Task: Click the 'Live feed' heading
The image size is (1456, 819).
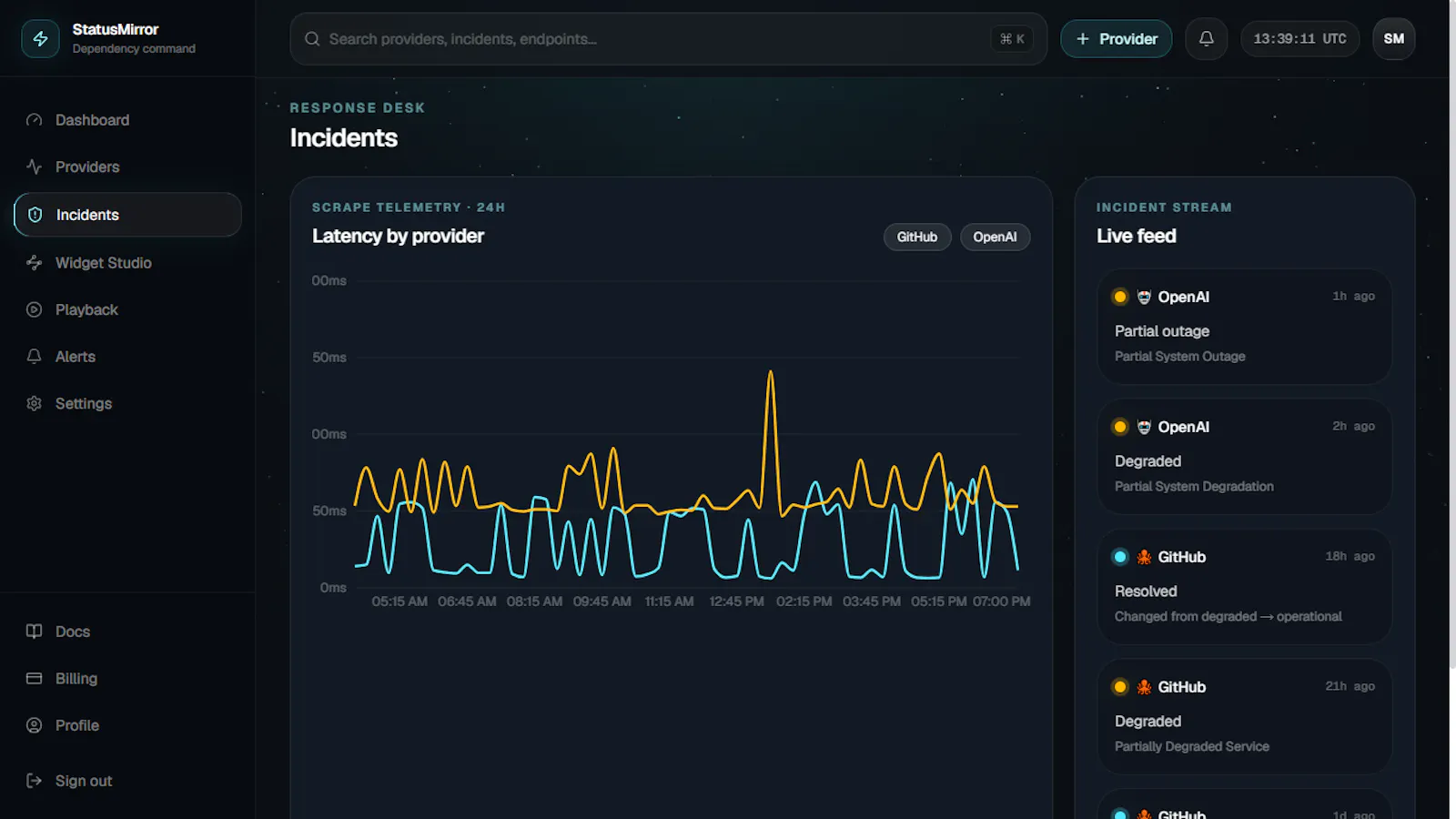Action: pyautogui.click(x=1137, y=237)
